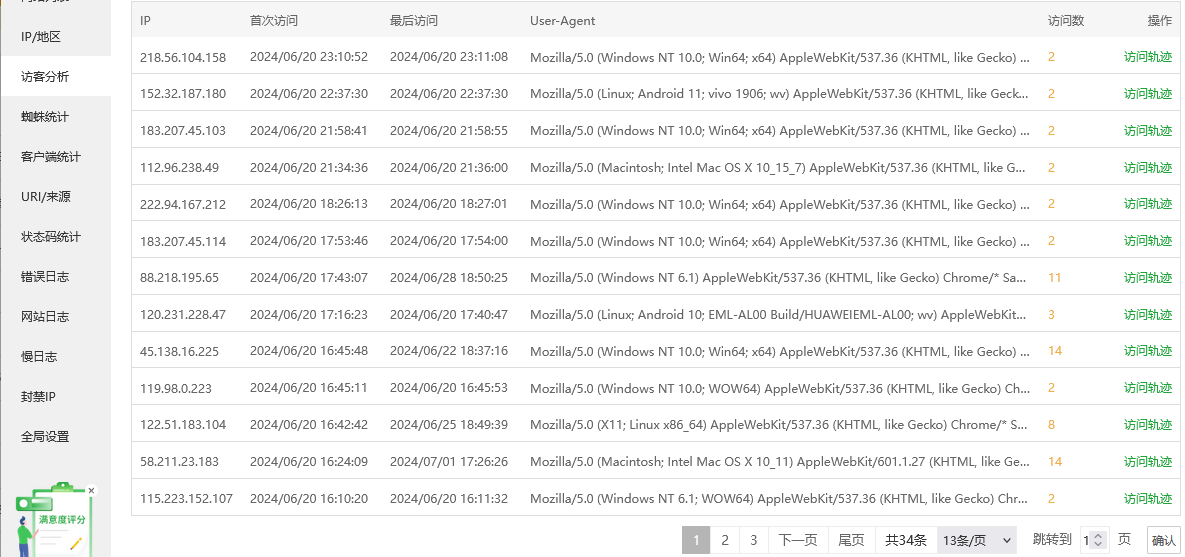Screen dimensions: 1185x557
Task: Click 确认 to confirm page jump
Action: (x=1163, y=540)
